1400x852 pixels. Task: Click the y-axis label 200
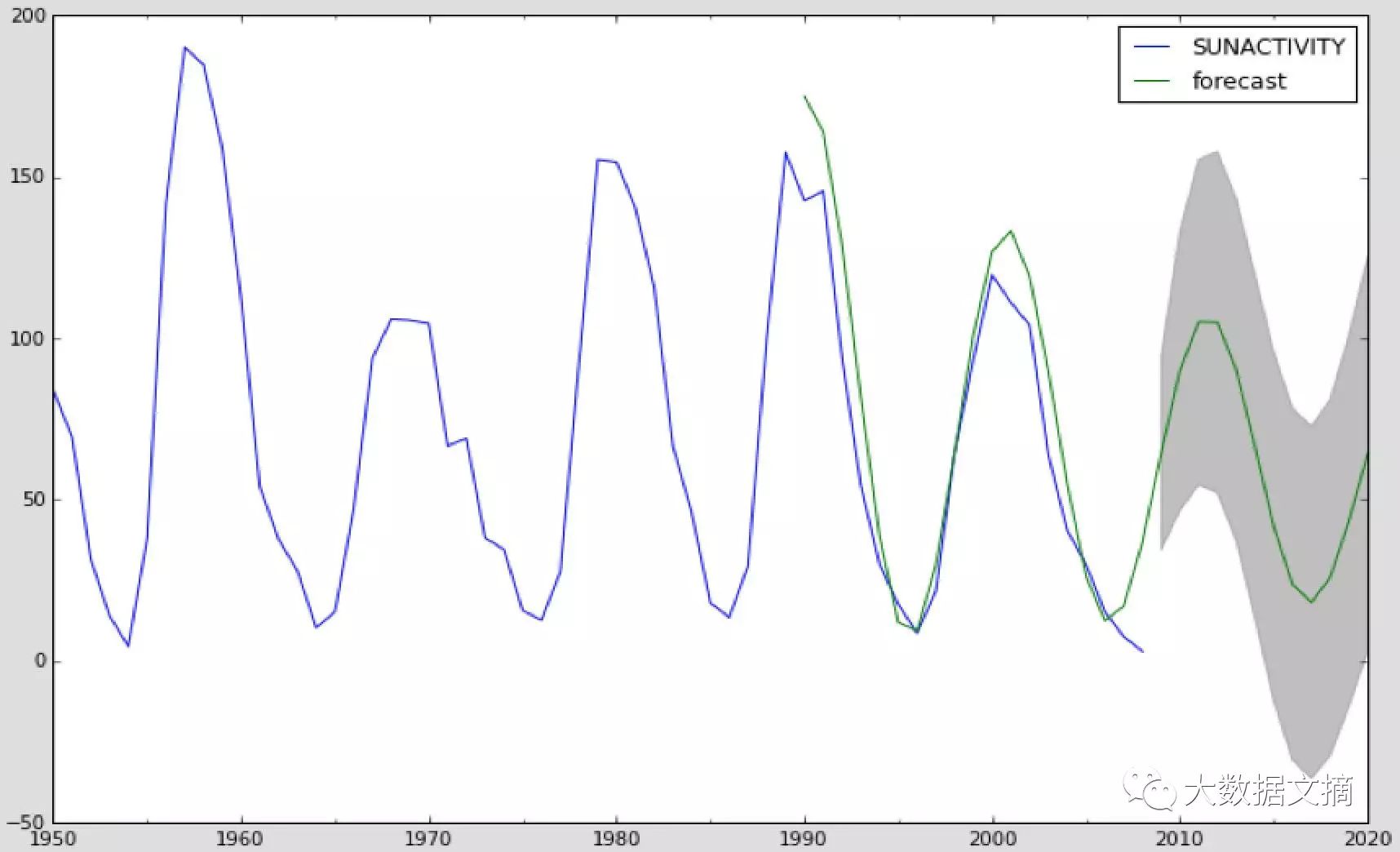[29, 16]
